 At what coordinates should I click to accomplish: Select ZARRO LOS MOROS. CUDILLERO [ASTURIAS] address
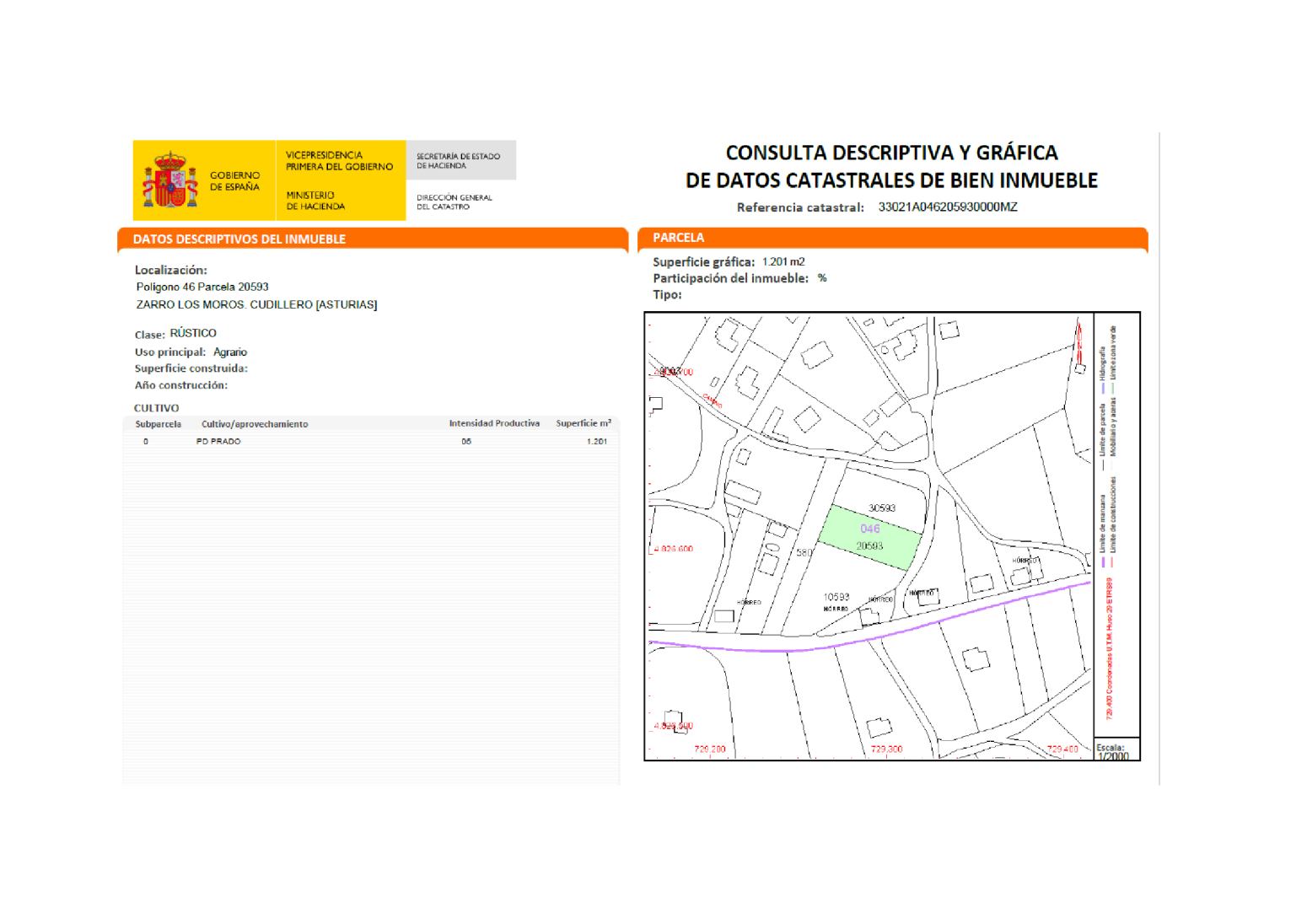256,304
